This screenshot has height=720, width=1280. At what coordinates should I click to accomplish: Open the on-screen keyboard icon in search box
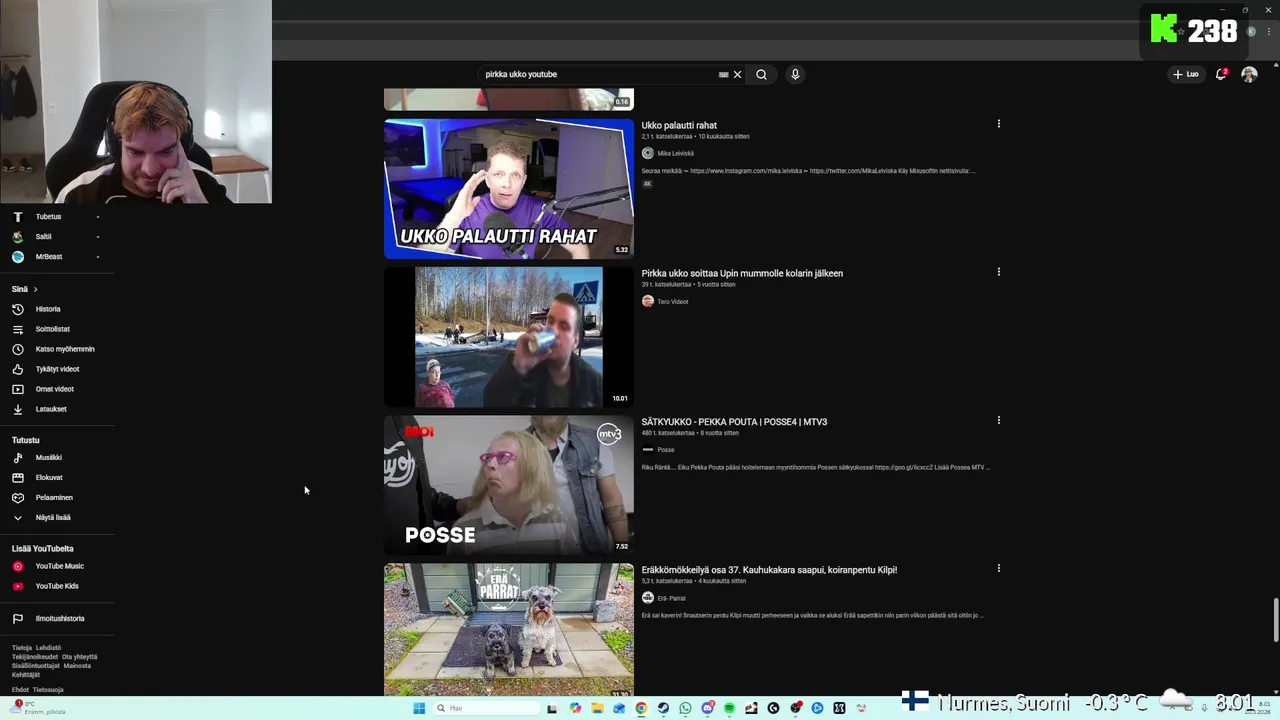(723, 74)
